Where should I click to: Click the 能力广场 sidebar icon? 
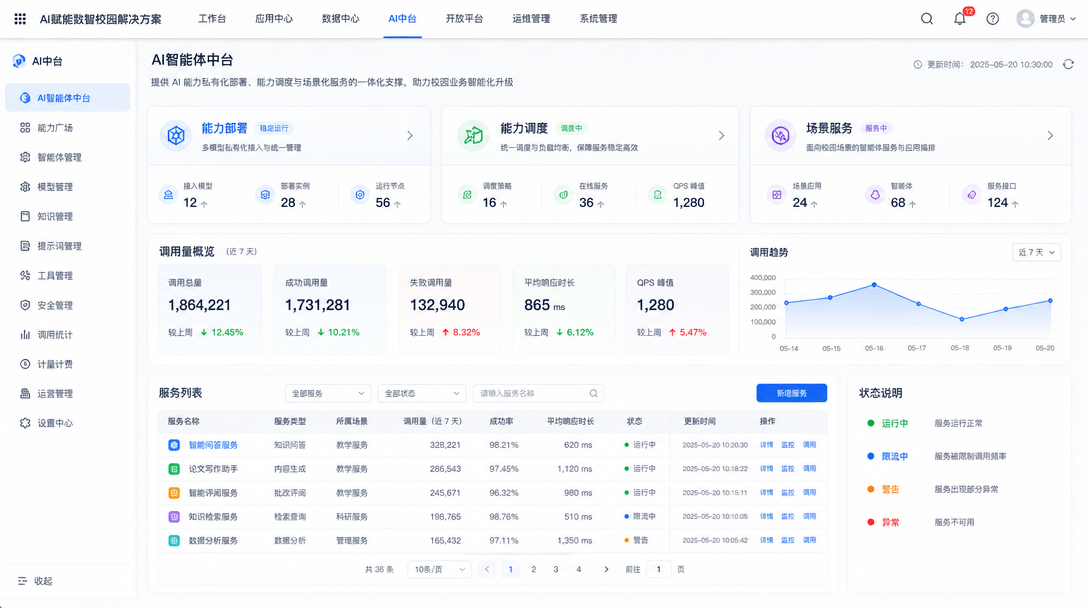25,128
